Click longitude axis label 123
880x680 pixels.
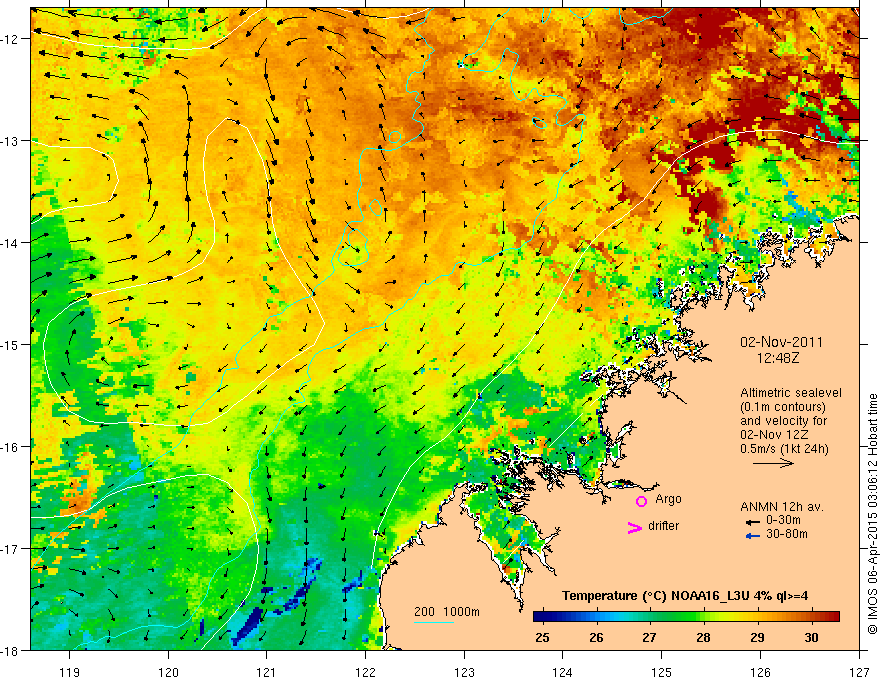[x=464, y=672]
